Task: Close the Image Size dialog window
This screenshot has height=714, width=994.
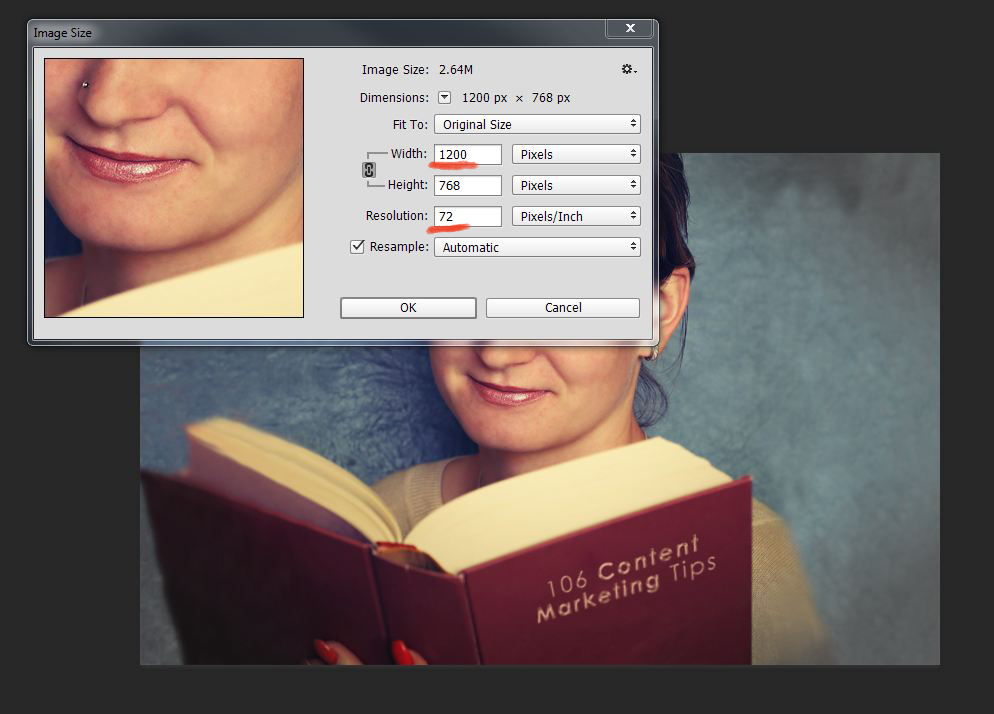Action: point(630,30)
